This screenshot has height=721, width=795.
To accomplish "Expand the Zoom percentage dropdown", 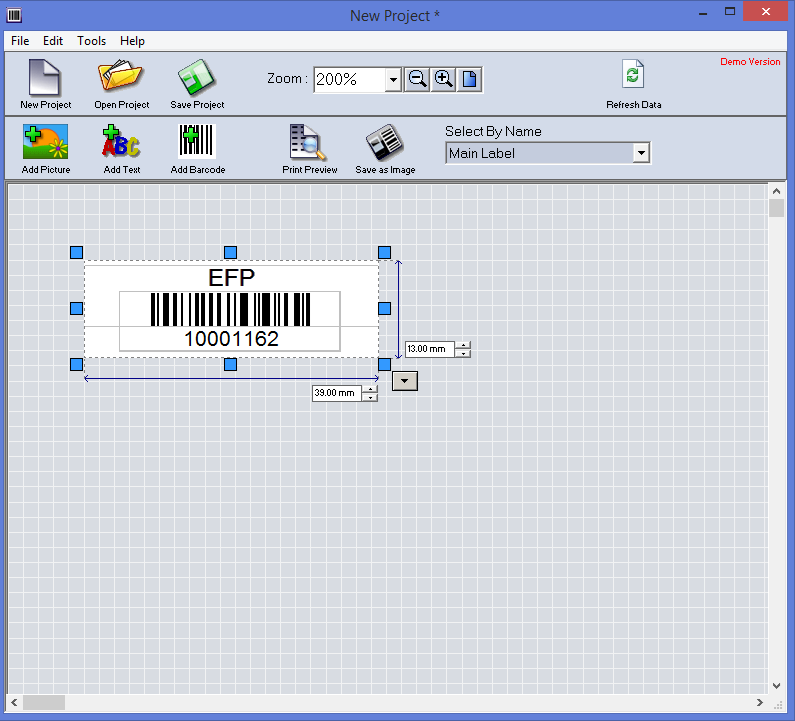I will click(x=393, y=80).
